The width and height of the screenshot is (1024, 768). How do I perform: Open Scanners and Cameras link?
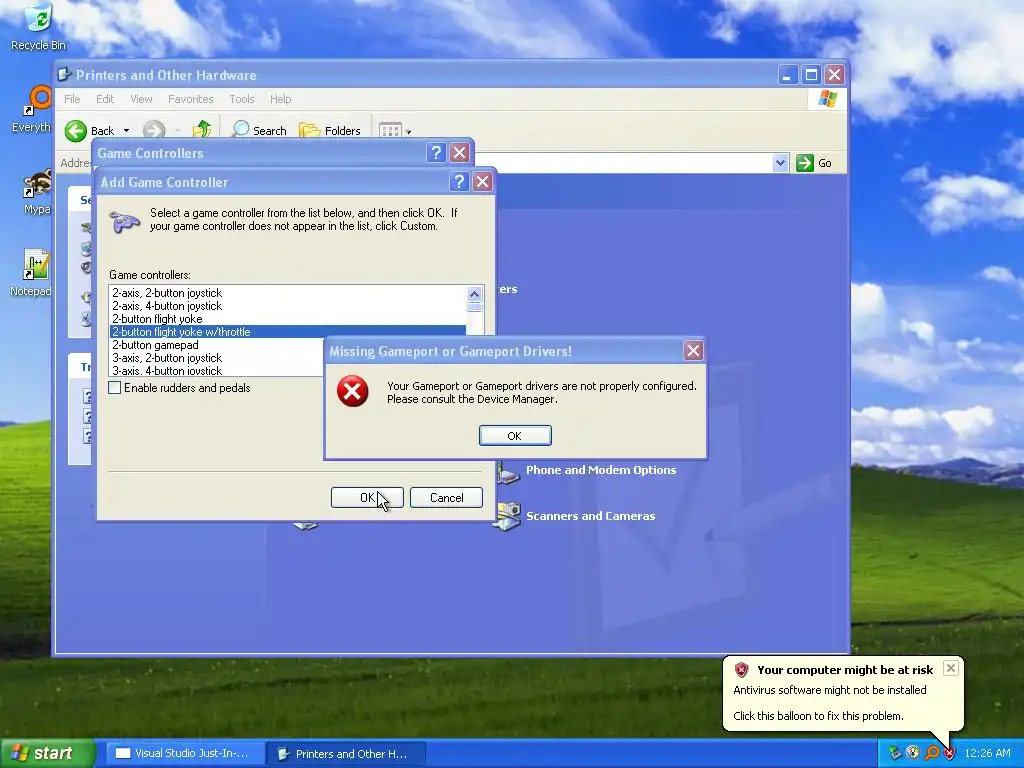click(x=590, y=516)
